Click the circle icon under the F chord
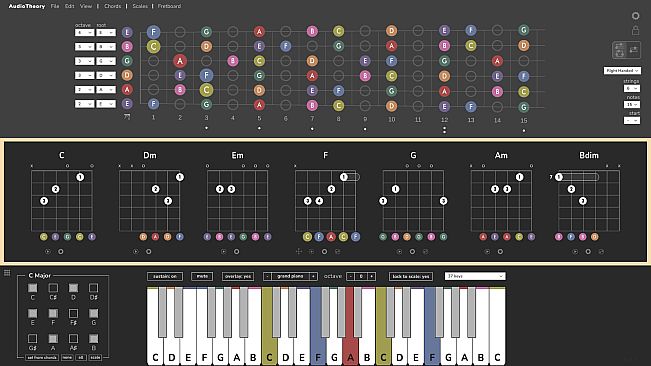 (x=324, y=251)
